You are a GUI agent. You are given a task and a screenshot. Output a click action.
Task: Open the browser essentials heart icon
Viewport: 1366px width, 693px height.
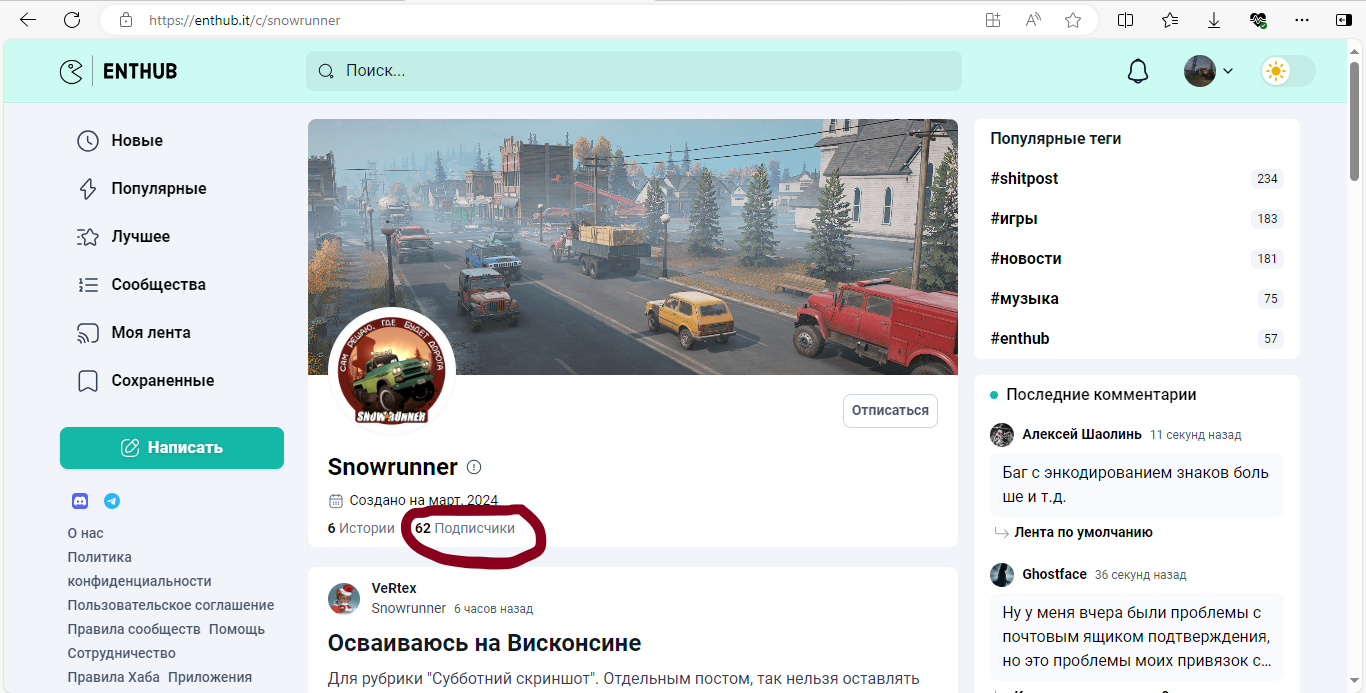point(1258,20)
